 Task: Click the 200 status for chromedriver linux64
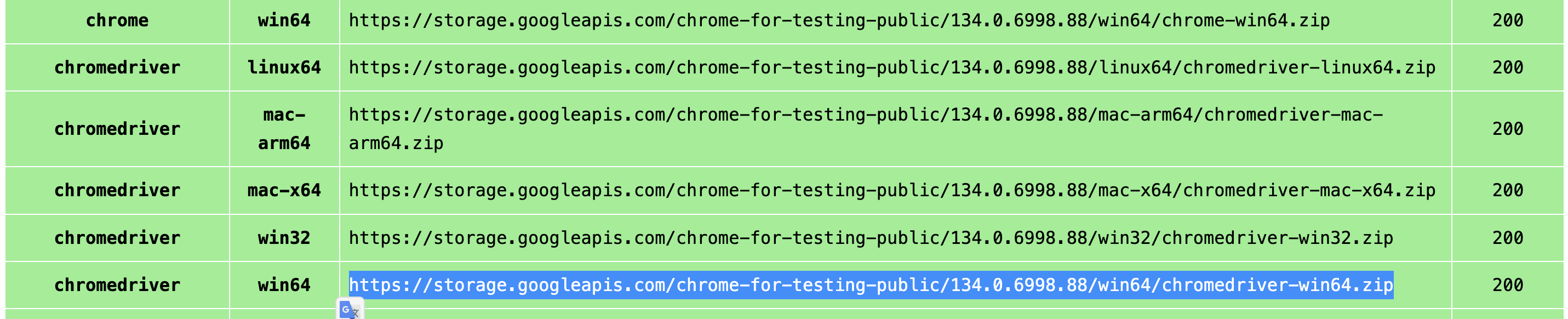coord(1508,67)
